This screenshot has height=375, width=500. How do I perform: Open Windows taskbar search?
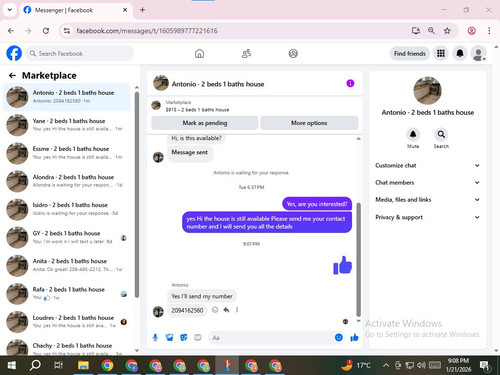point(35,365)
